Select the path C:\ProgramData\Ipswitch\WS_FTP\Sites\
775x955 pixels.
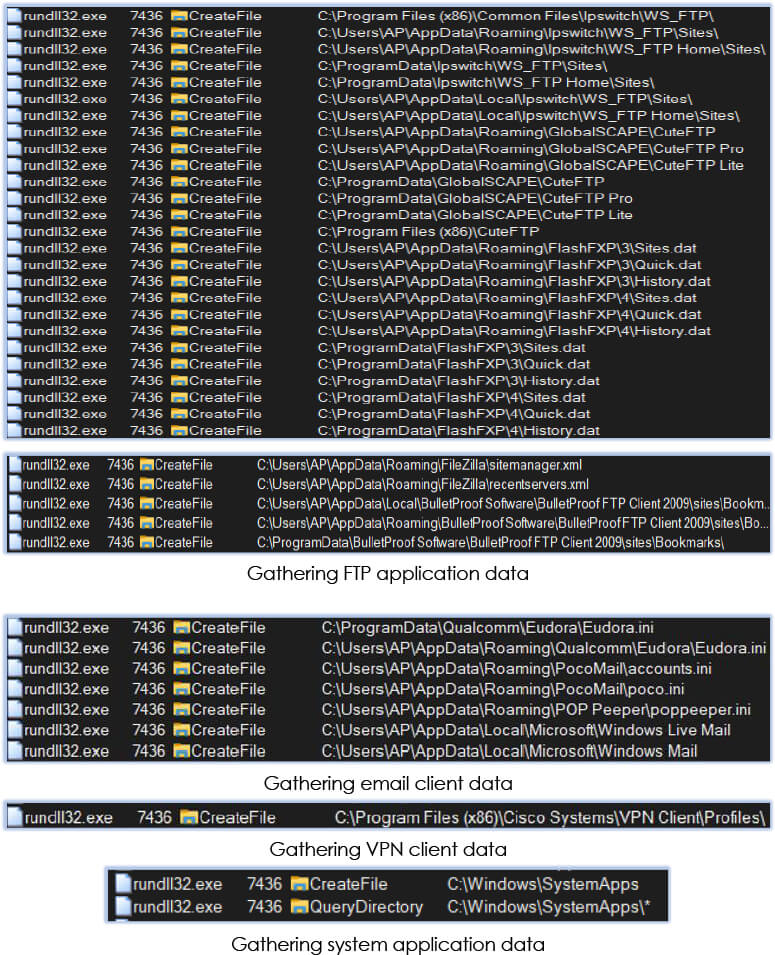[x=462, y=66]
